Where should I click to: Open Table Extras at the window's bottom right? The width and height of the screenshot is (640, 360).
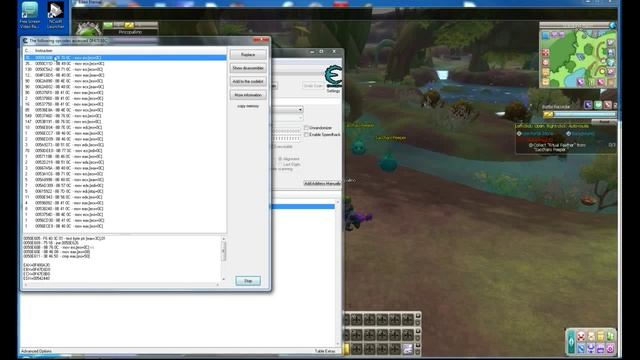click(325, 351)
